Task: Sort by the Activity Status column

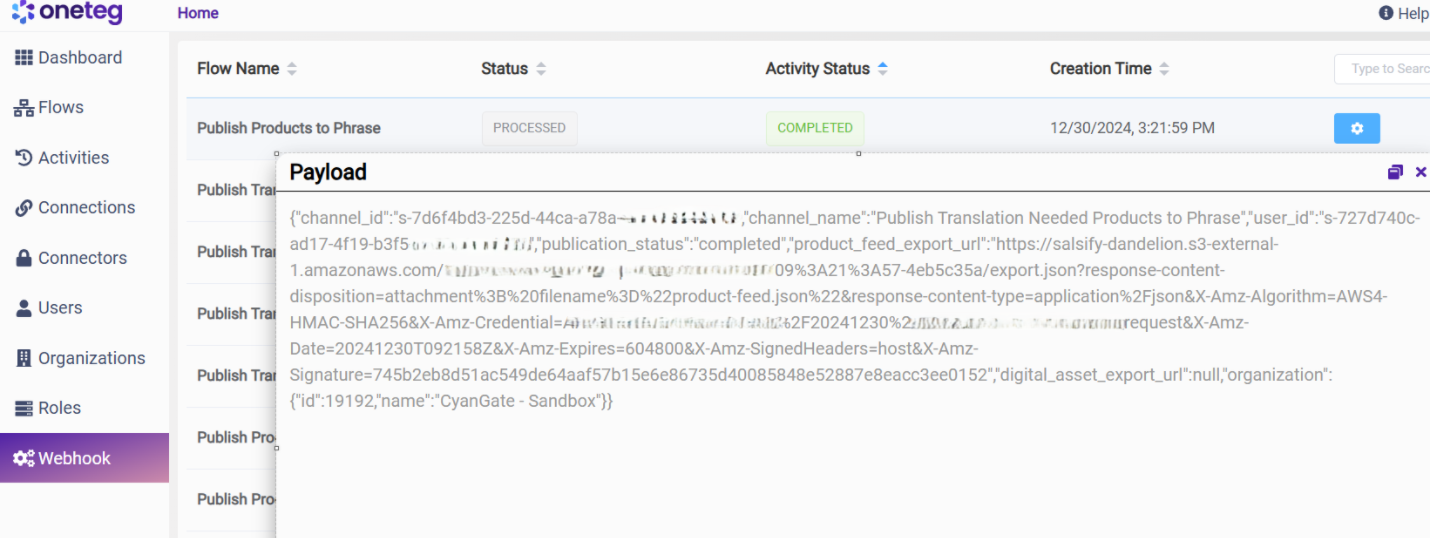Action: (882, 69)
